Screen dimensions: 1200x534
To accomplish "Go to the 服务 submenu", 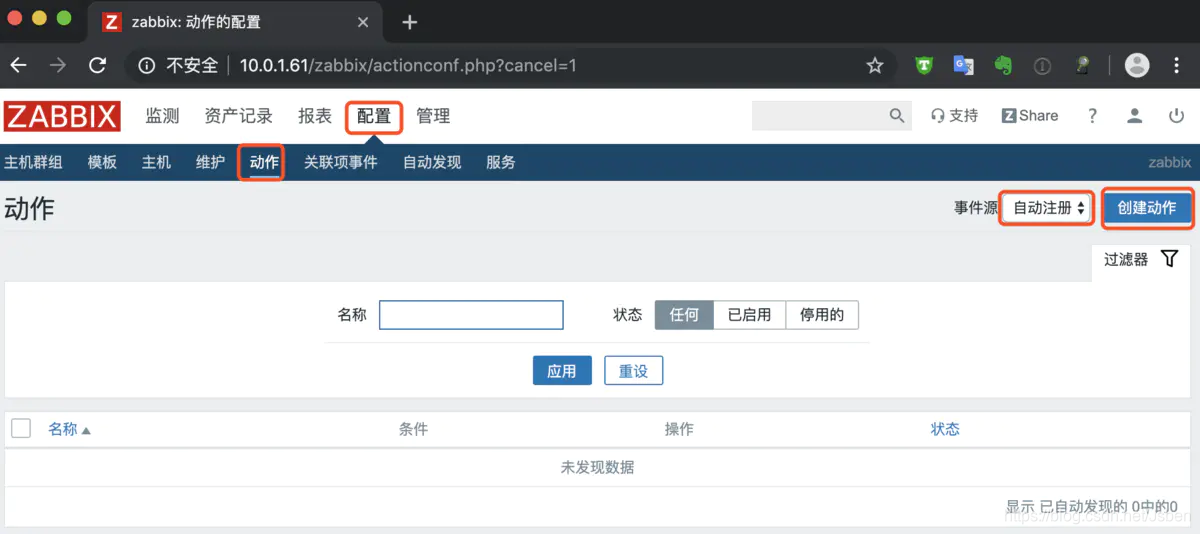I will point(501,162).
